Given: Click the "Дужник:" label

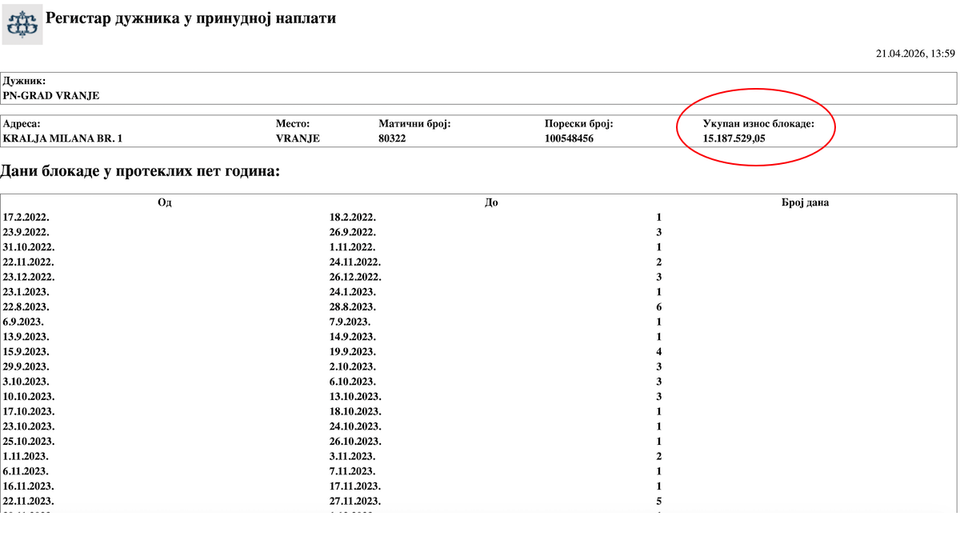Looking at the screenshot, I should pos(24,81).
